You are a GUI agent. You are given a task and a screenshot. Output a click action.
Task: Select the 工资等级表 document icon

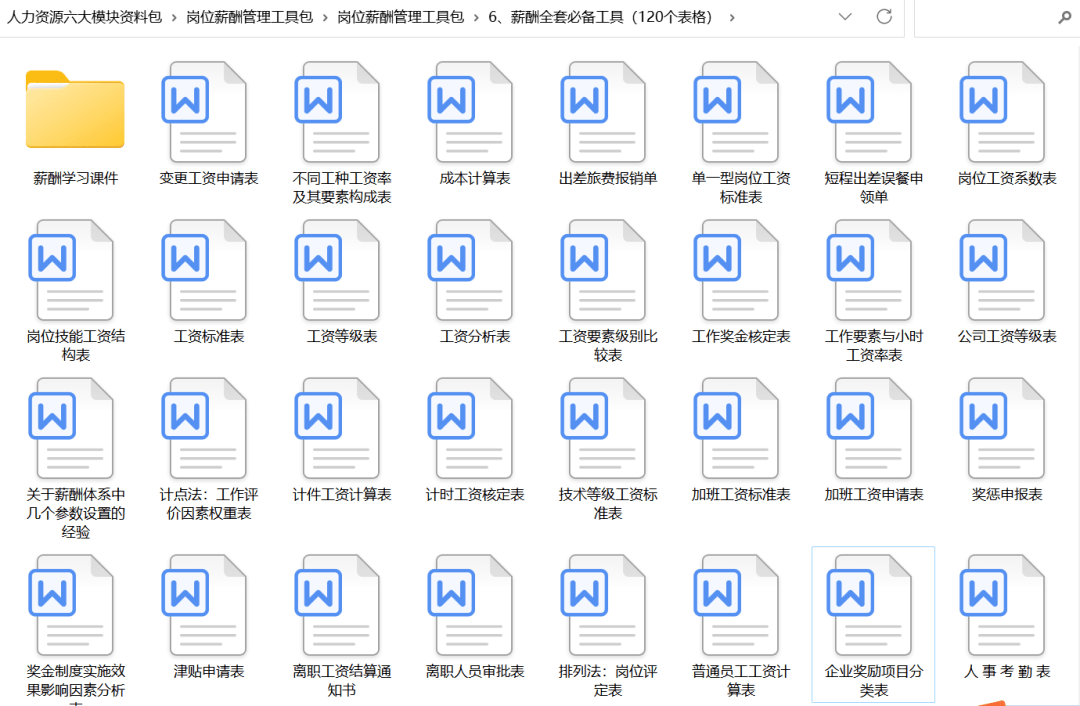(337, 270)
